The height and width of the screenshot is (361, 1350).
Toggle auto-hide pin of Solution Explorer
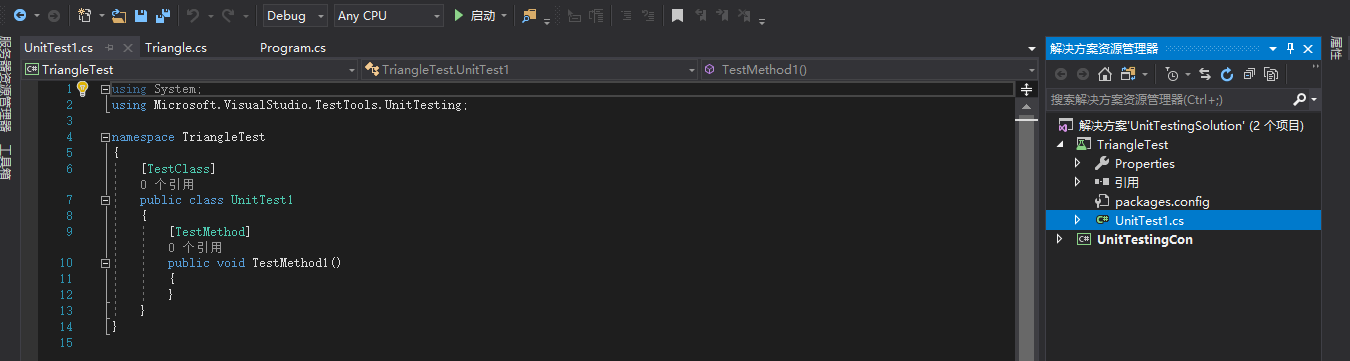click(1290, 48)
